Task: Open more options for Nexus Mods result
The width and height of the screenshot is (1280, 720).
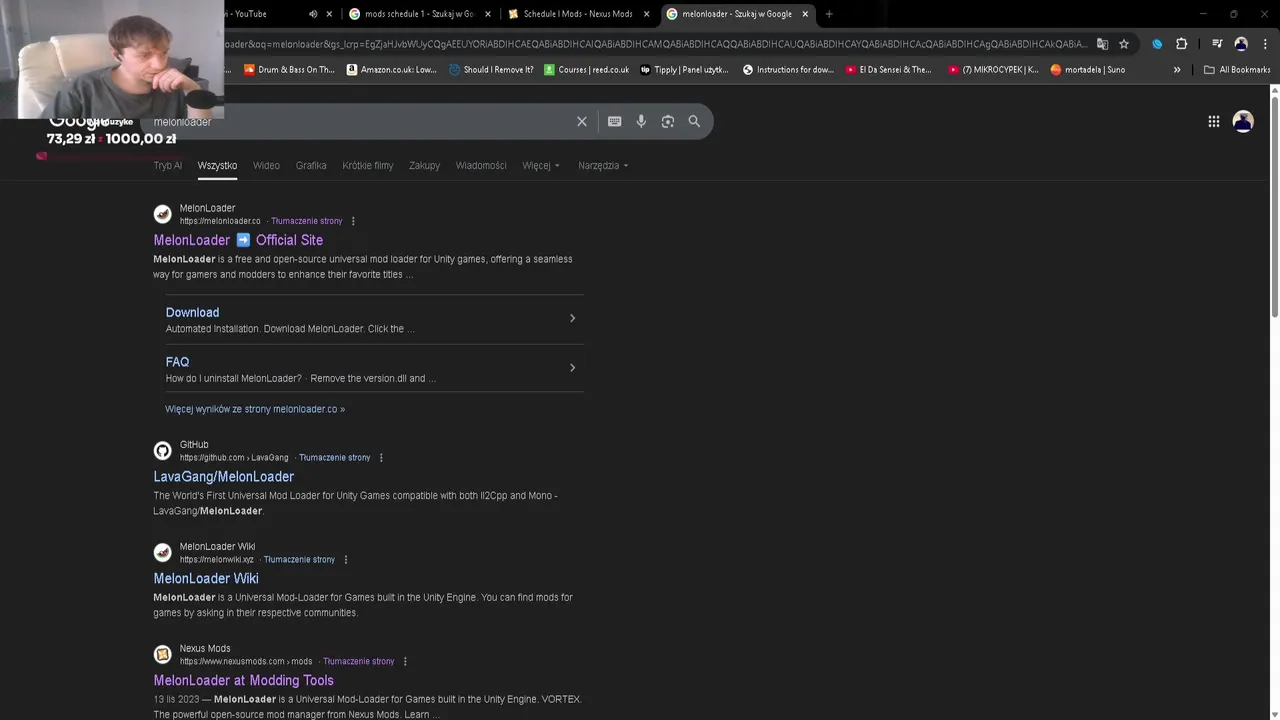Action: tap(405, 662)
